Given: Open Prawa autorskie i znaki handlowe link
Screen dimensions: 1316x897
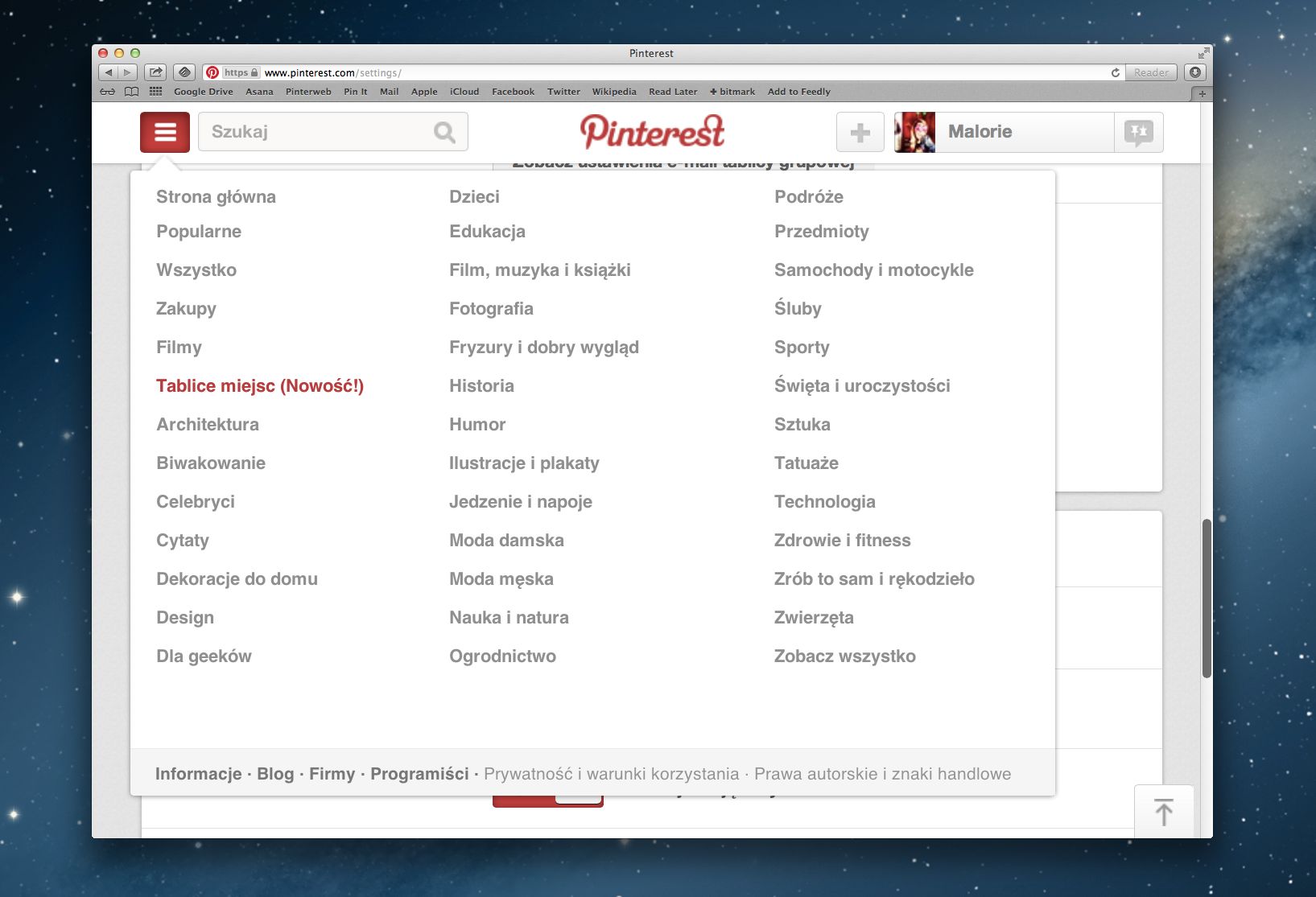Looking at the screenshot, I should pos(882,774).
